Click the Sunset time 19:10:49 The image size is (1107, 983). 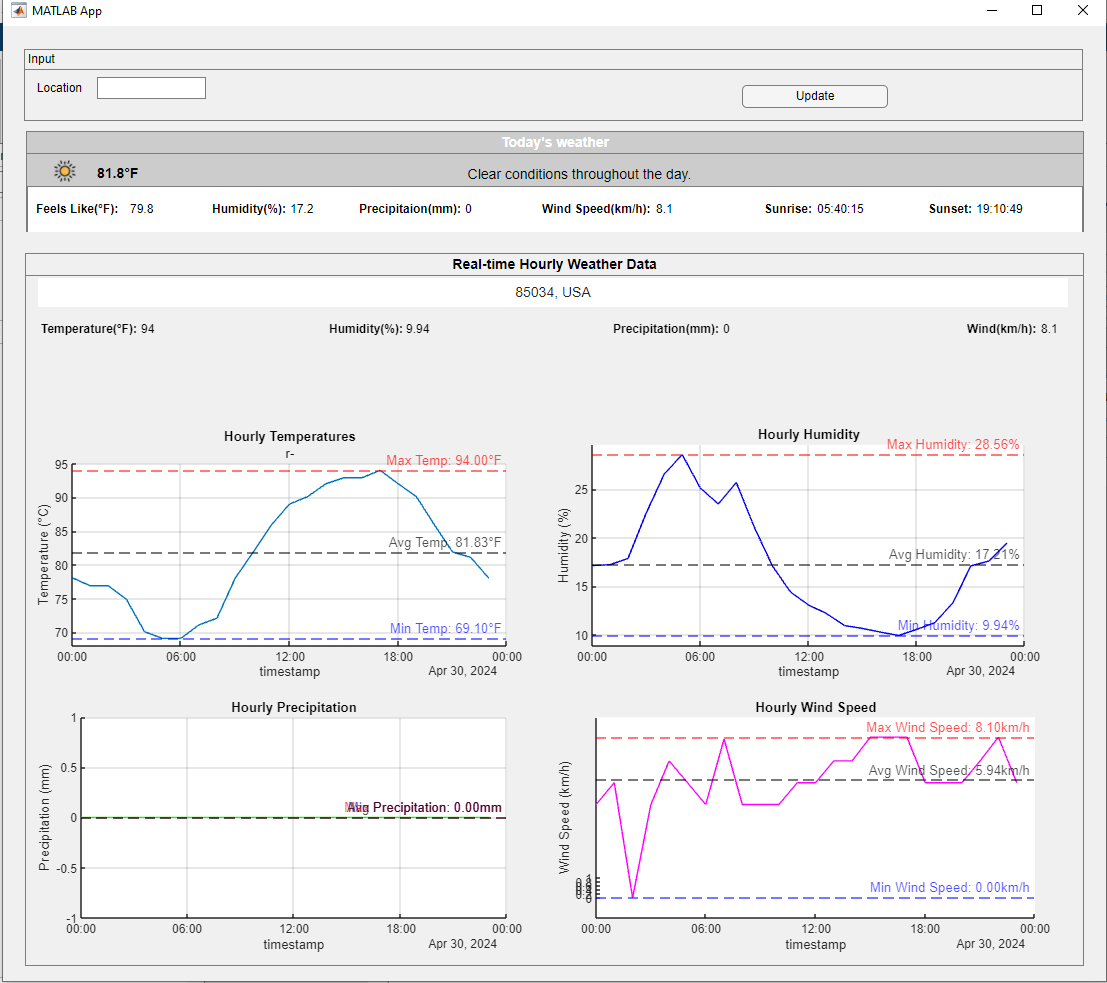(x=999, y=209)
